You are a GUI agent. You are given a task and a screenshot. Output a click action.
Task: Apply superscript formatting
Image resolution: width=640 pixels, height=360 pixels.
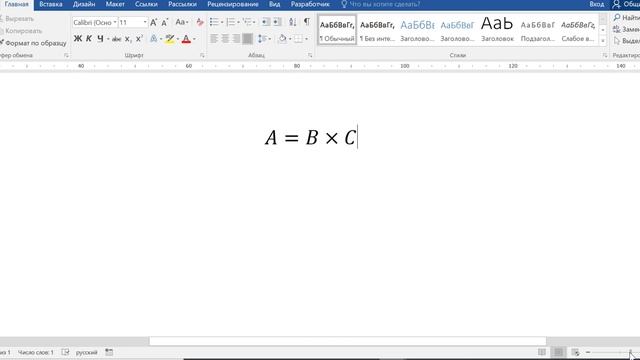pos(139,39)
